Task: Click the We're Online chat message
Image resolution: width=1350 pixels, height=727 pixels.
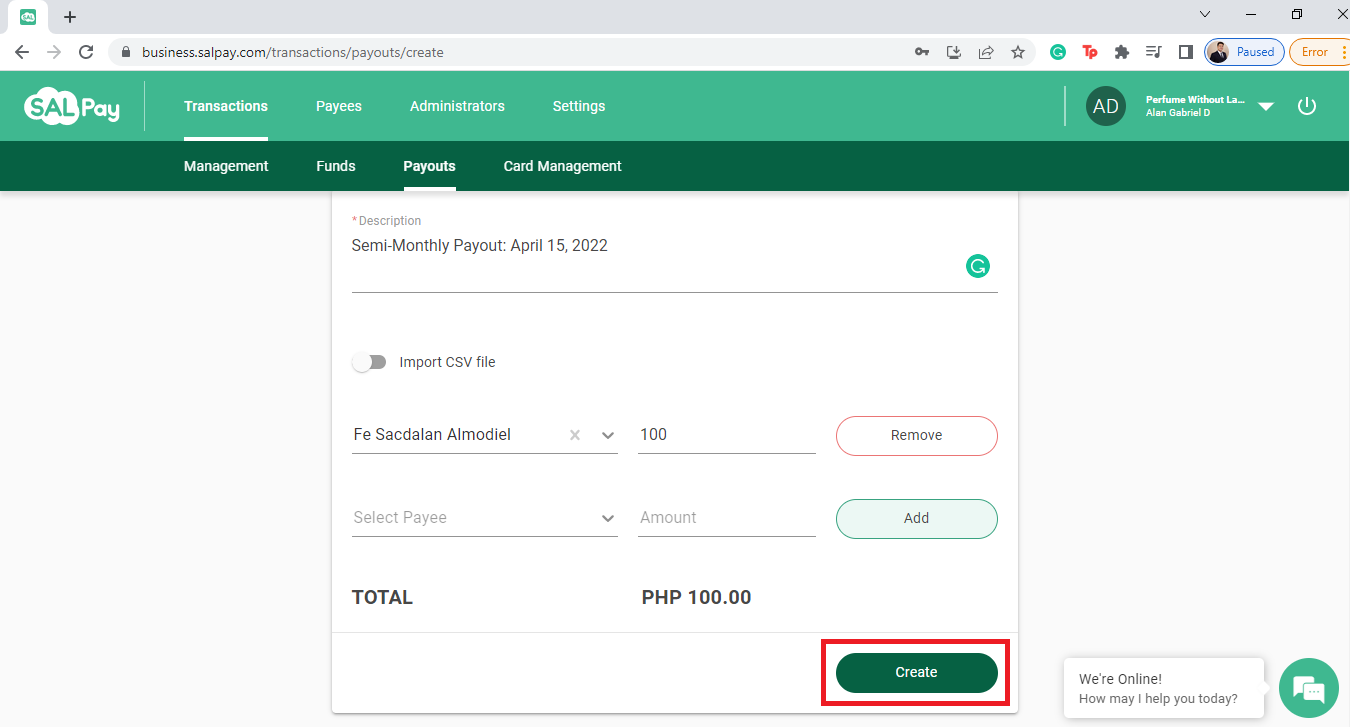Action: pos(1164,688)
